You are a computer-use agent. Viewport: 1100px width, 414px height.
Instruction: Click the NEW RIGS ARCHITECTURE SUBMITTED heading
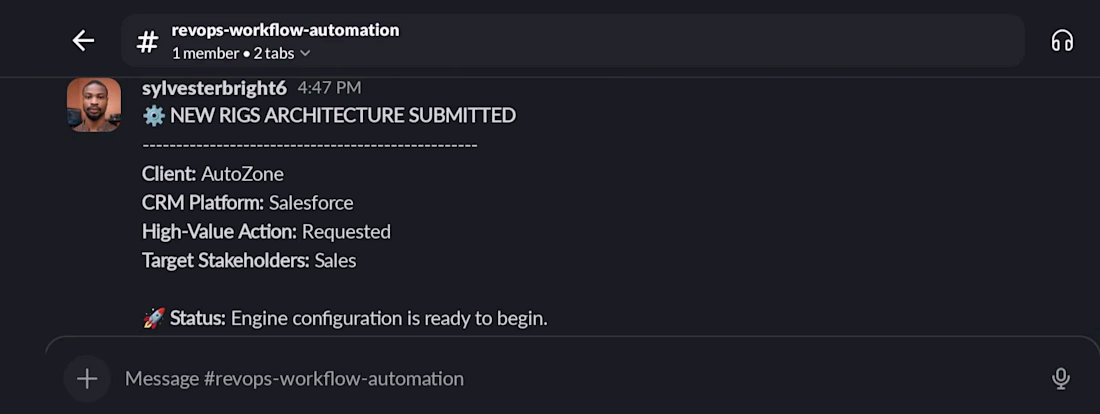pyautogui.click(x=343, y=115)
